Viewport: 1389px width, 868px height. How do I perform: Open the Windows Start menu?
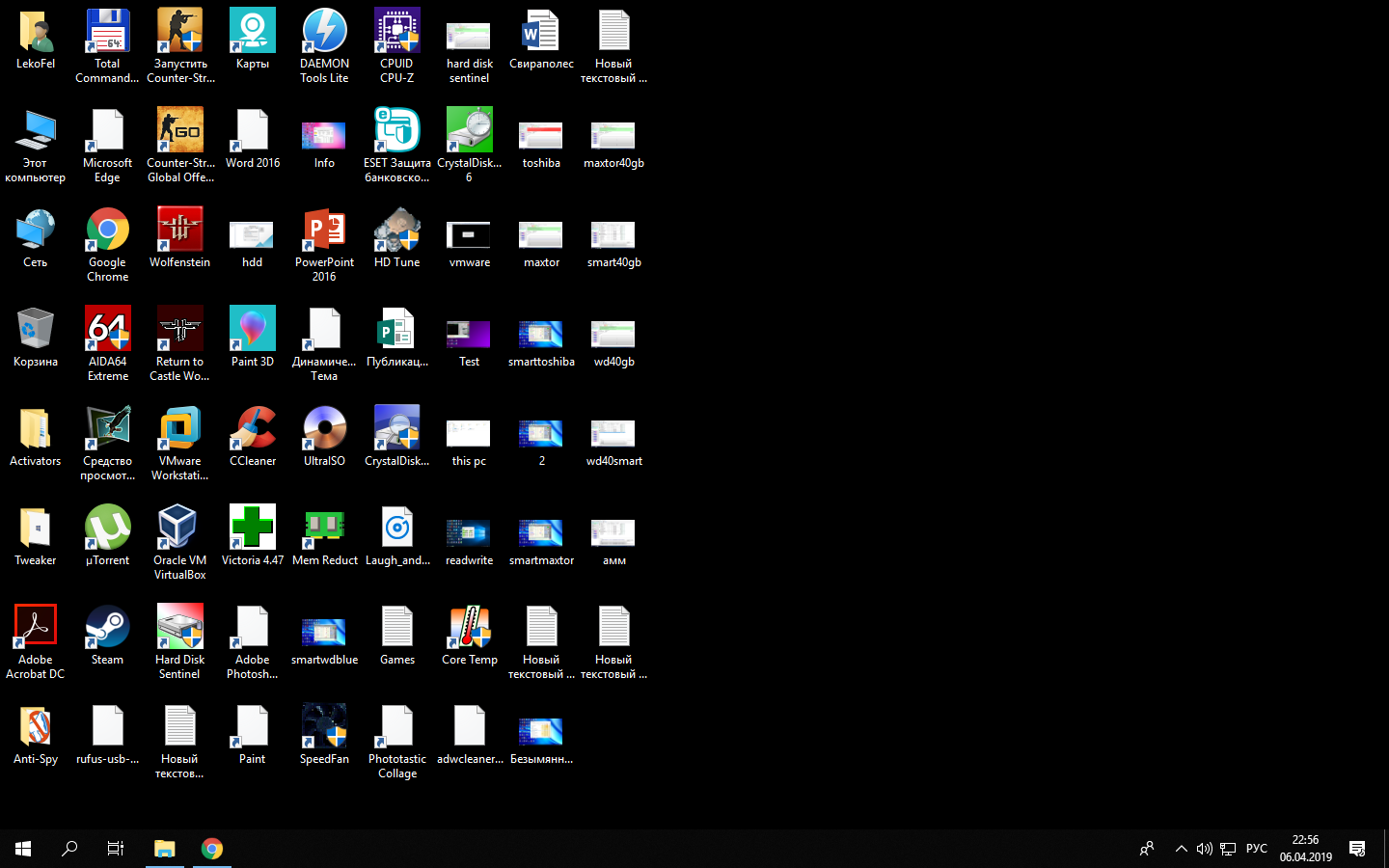[23, 849]
